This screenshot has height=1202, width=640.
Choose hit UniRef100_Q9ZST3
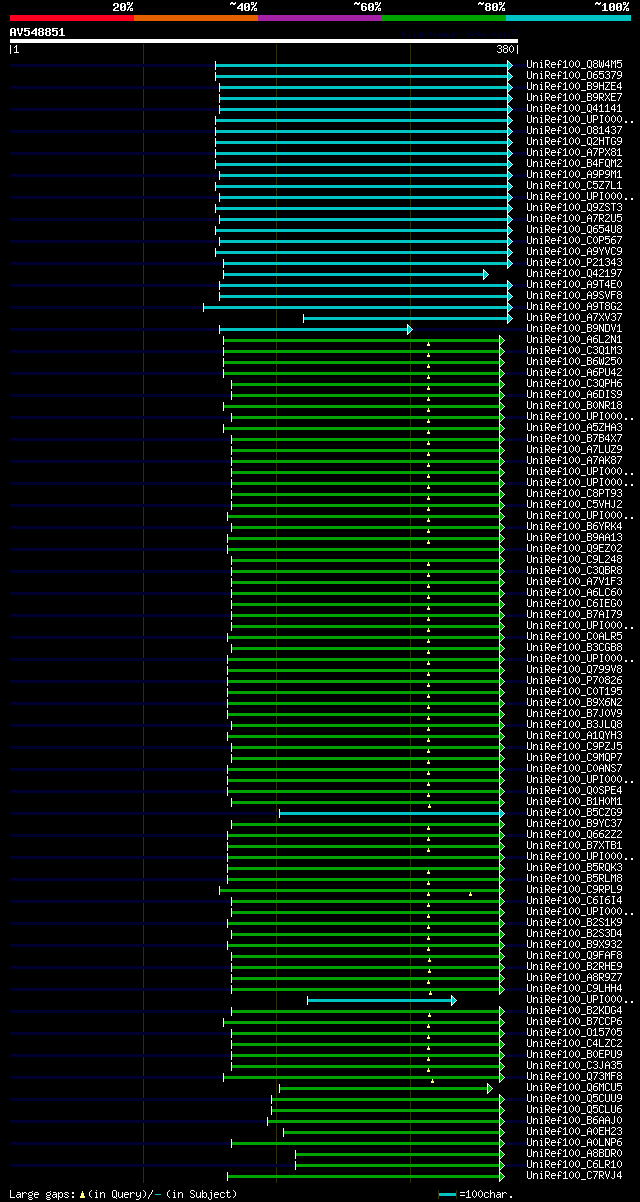click(x=575, y=207)
